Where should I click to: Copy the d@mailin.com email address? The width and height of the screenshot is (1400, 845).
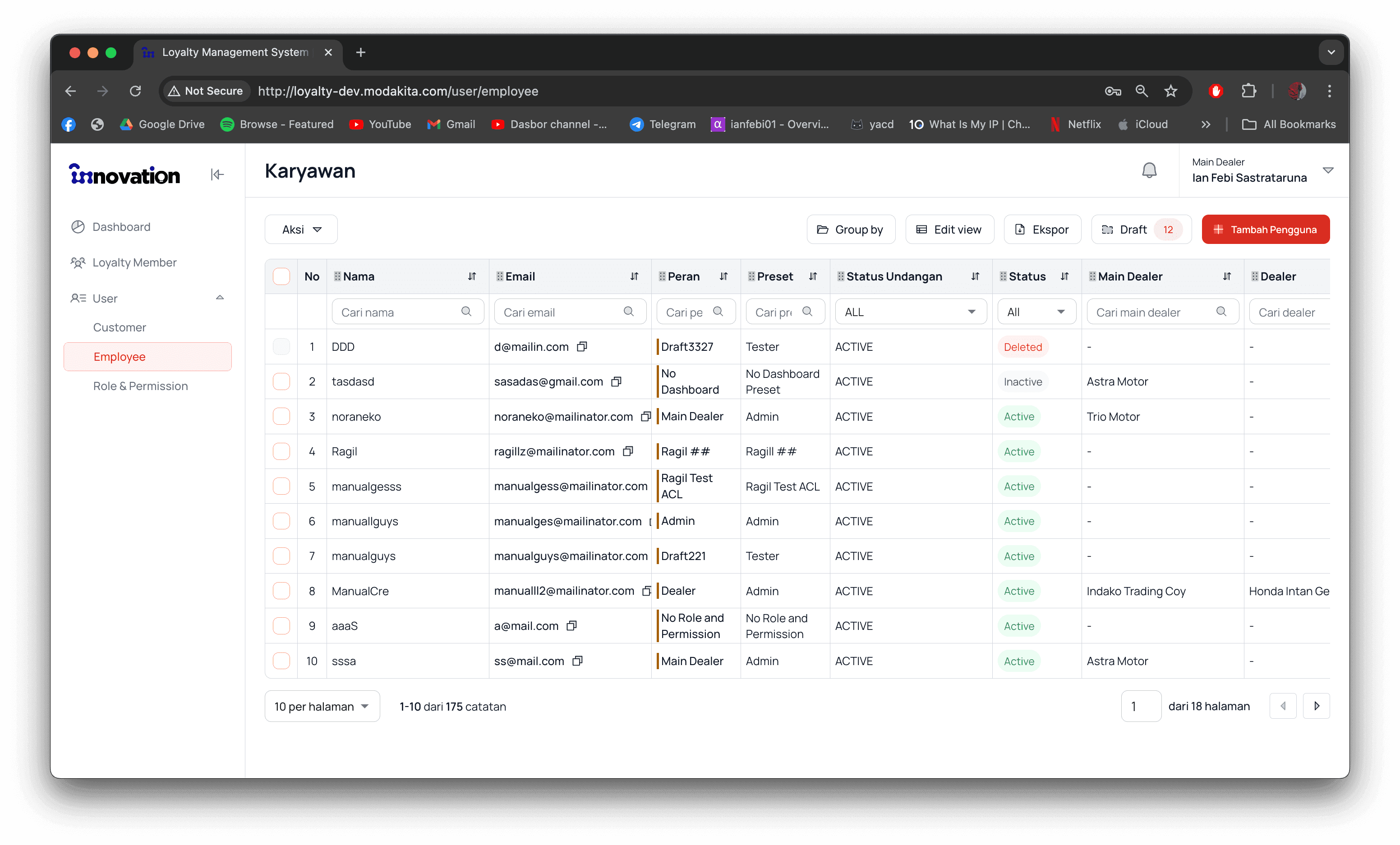point(582,346)
